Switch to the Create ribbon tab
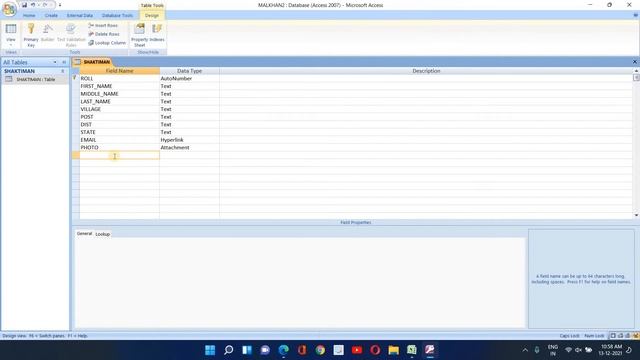The height and width of the screenshot is (360, 640). coord(51,16)
